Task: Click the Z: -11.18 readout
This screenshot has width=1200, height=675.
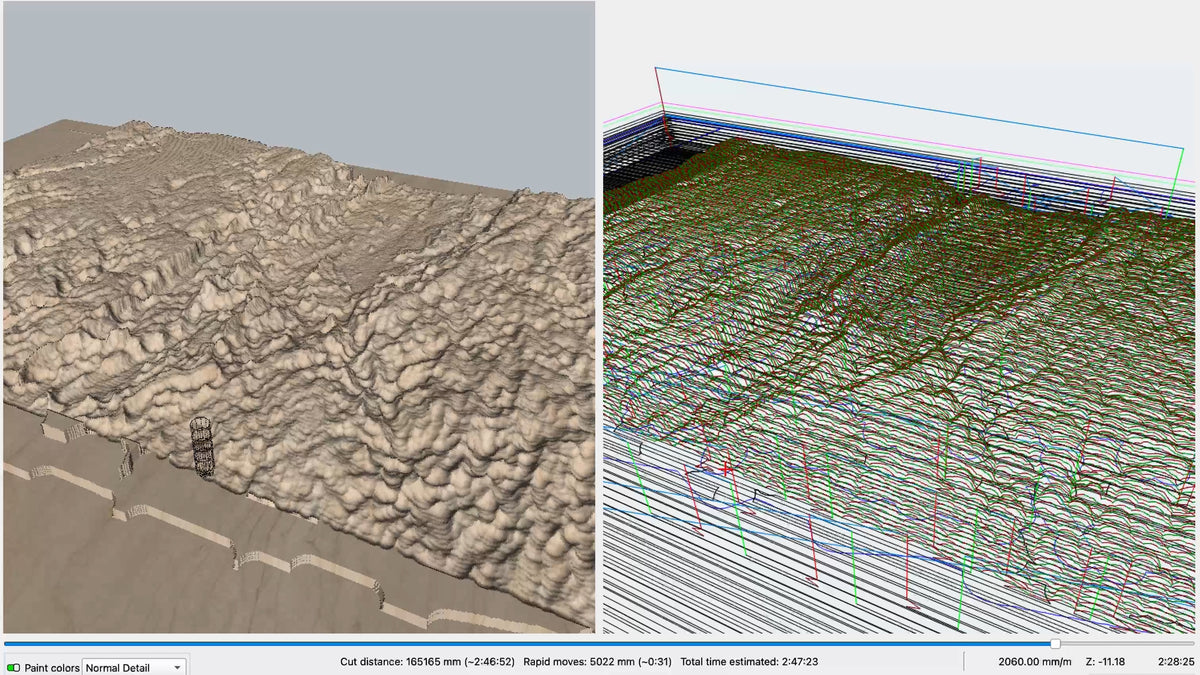Action: [1105, 662]
